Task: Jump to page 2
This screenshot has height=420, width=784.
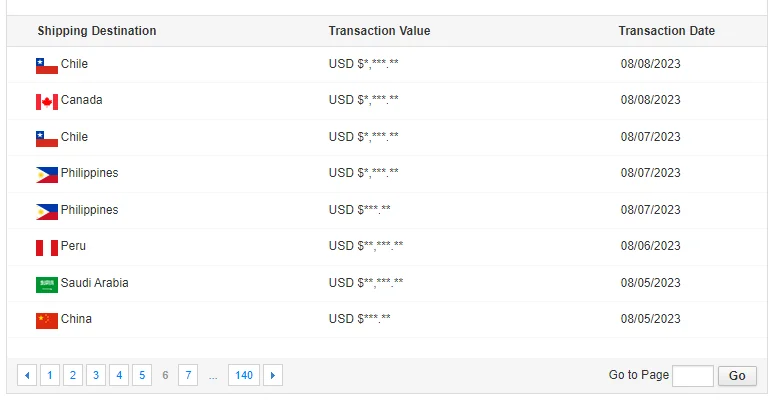Action: [73, 376]
